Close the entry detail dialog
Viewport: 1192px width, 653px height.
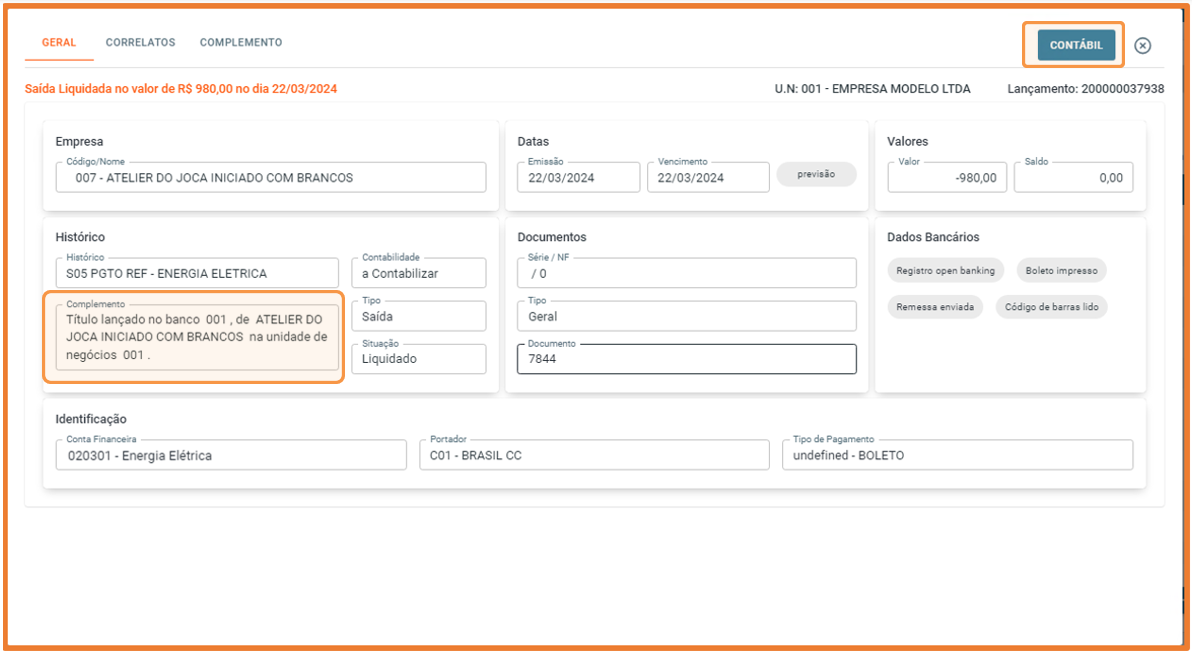[x=1142, y=46]
